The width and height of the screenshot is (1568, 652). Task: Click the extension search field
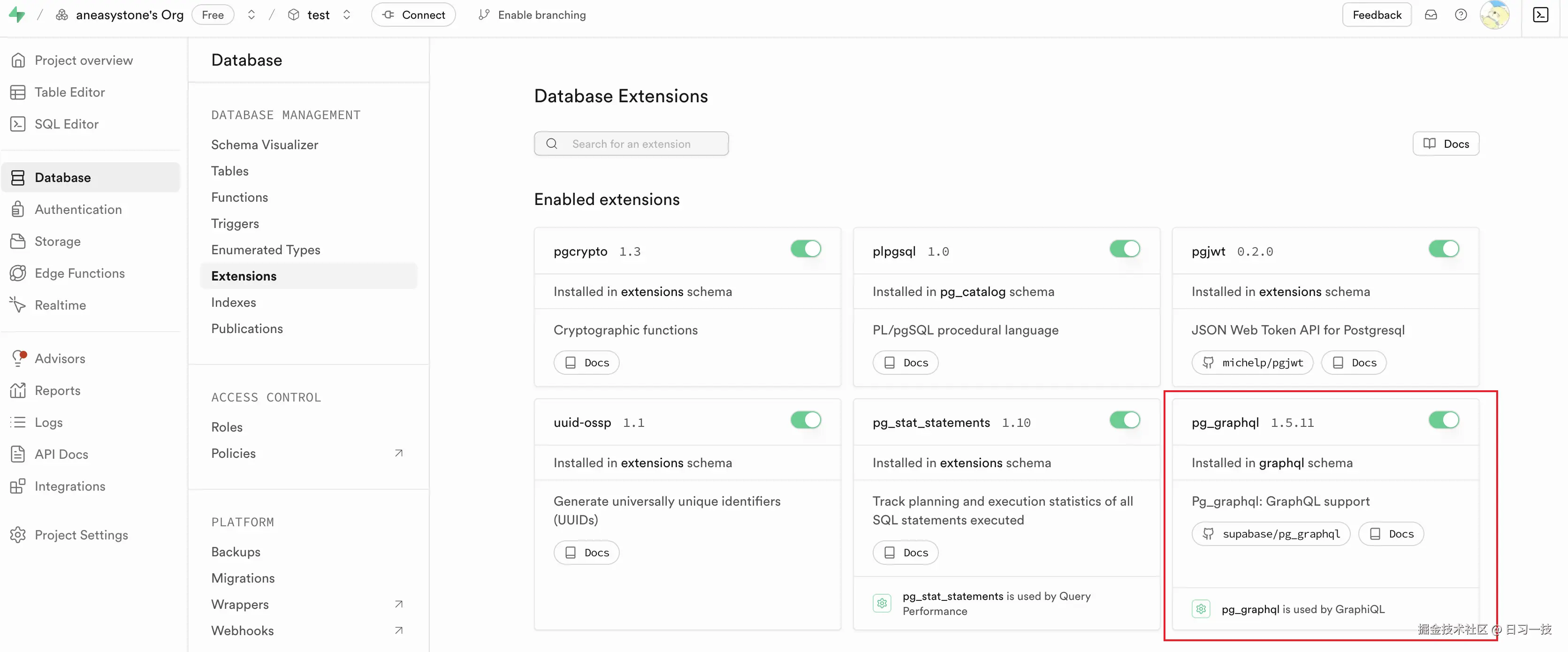[631, 144]
